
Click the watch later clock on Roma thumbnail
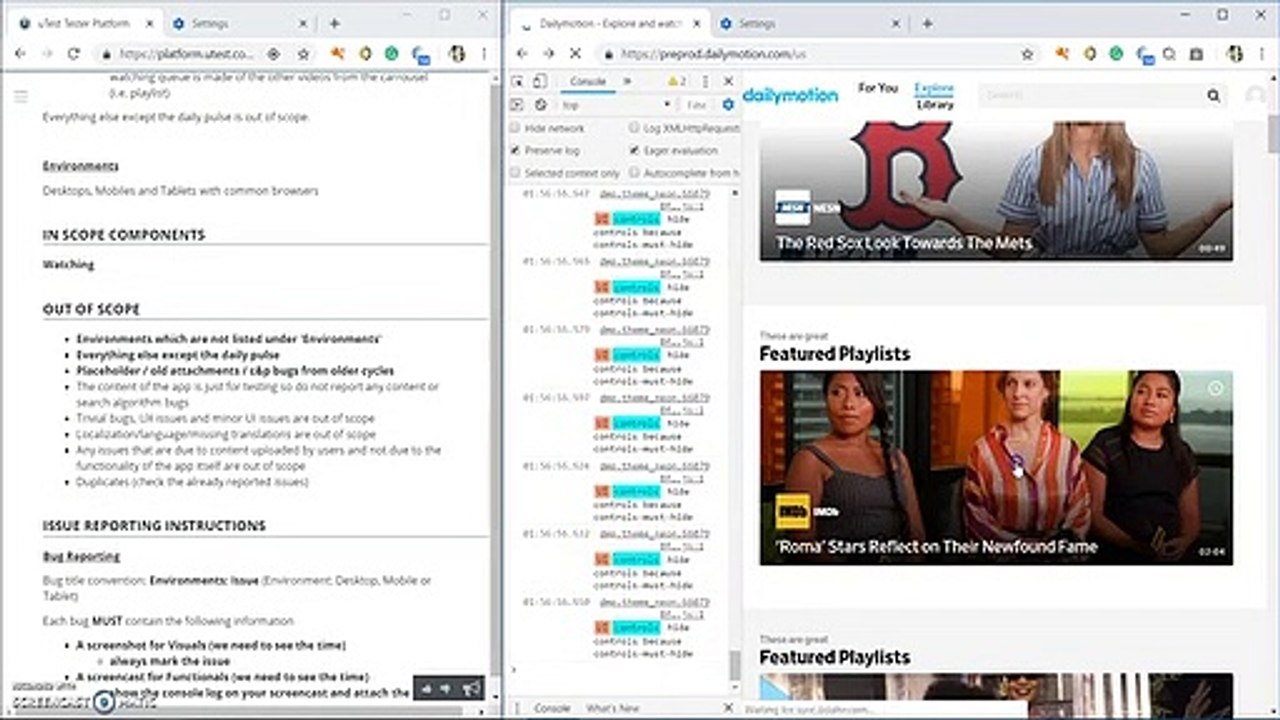pos(1215,388)
